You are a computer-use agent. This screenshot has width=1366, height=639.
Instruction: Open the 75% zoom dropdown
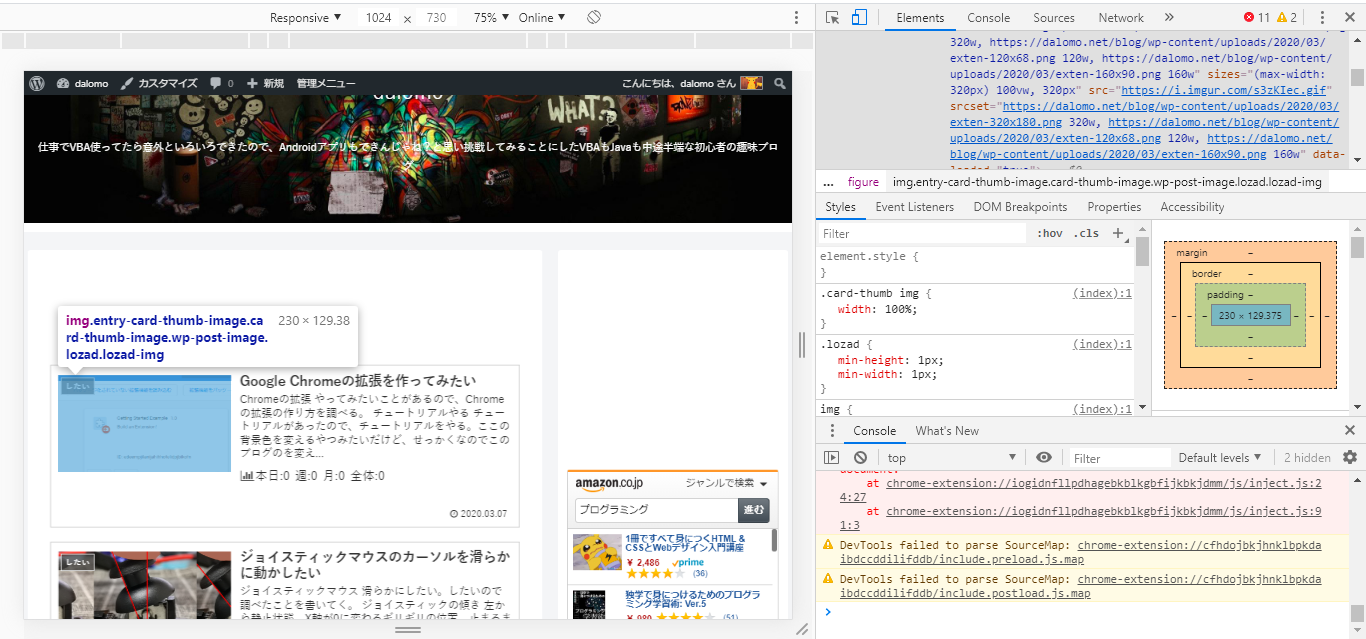pos(491,18)
